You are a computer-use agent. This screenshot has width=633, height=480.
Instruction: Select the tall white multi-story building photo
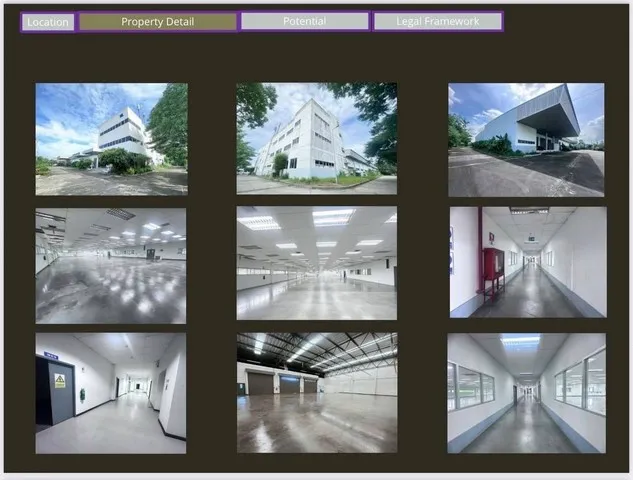[316, 138]
